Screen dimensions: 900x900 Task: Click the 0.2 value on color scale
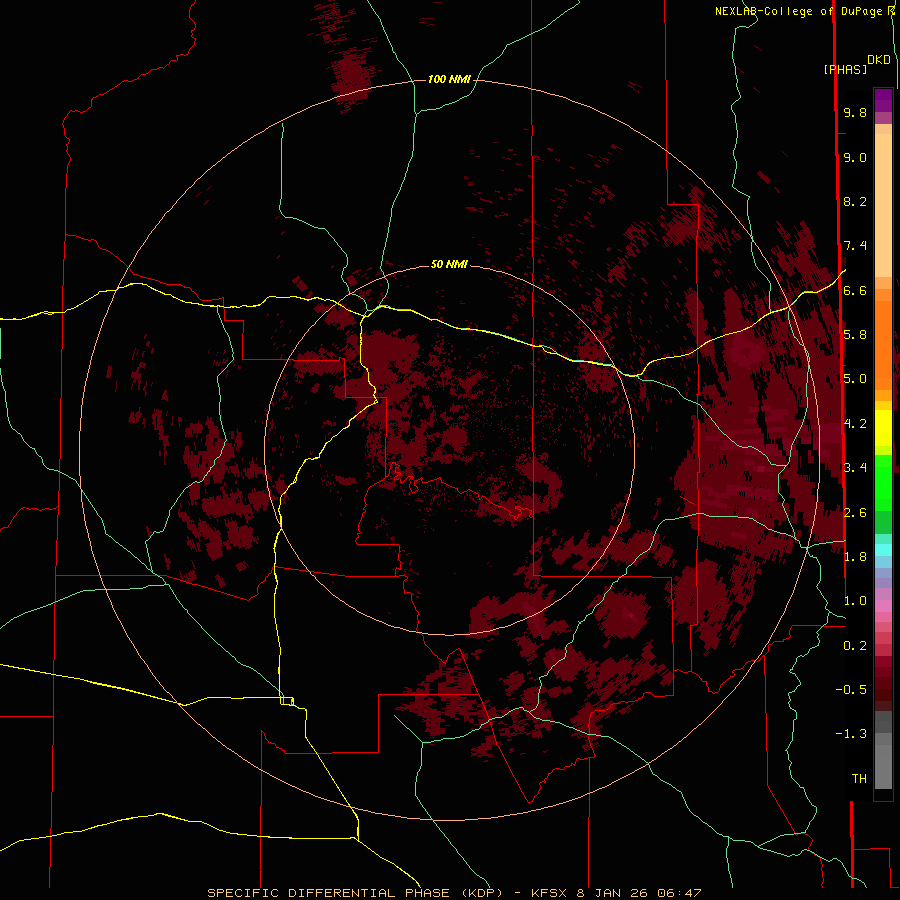[855, 646]
